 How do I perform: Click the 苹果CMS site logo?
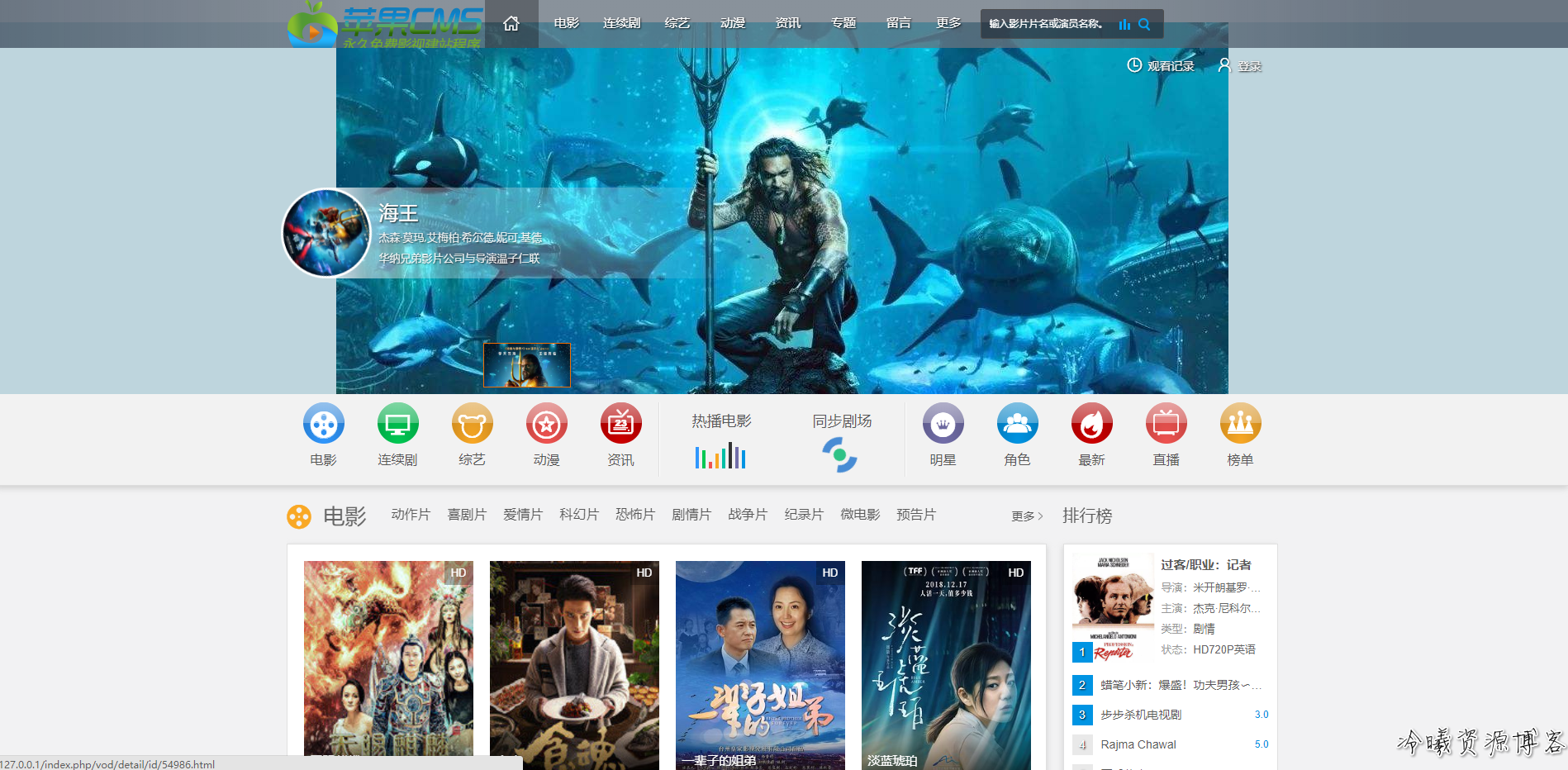click(x=385, y=25)
